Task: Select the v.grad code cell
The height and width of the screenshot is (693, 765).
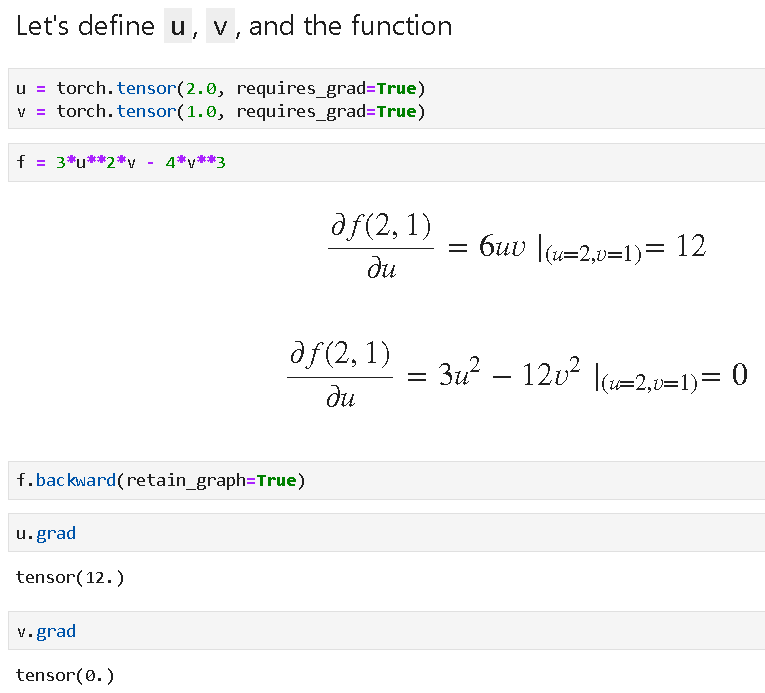Action: pos(385,631)
